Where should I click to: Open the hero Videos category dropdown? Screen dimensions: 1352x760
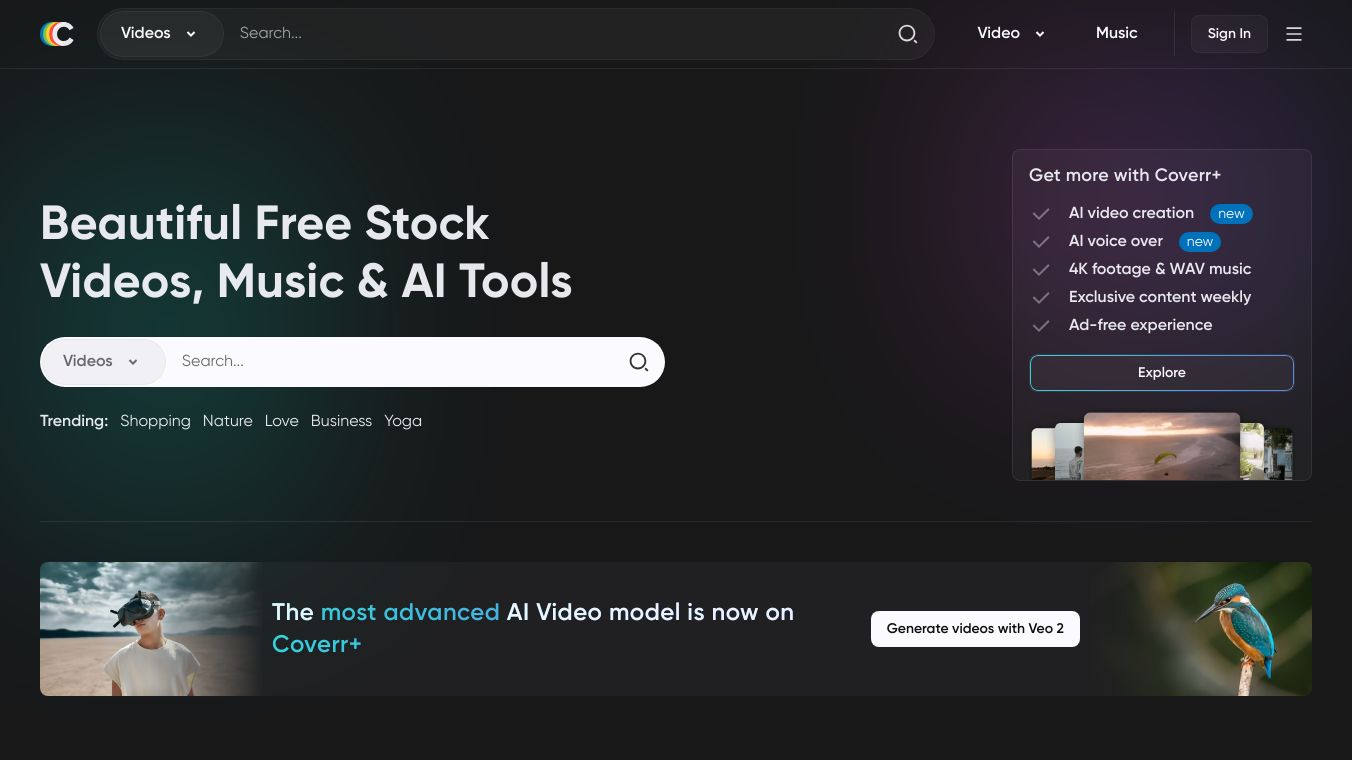102,362
